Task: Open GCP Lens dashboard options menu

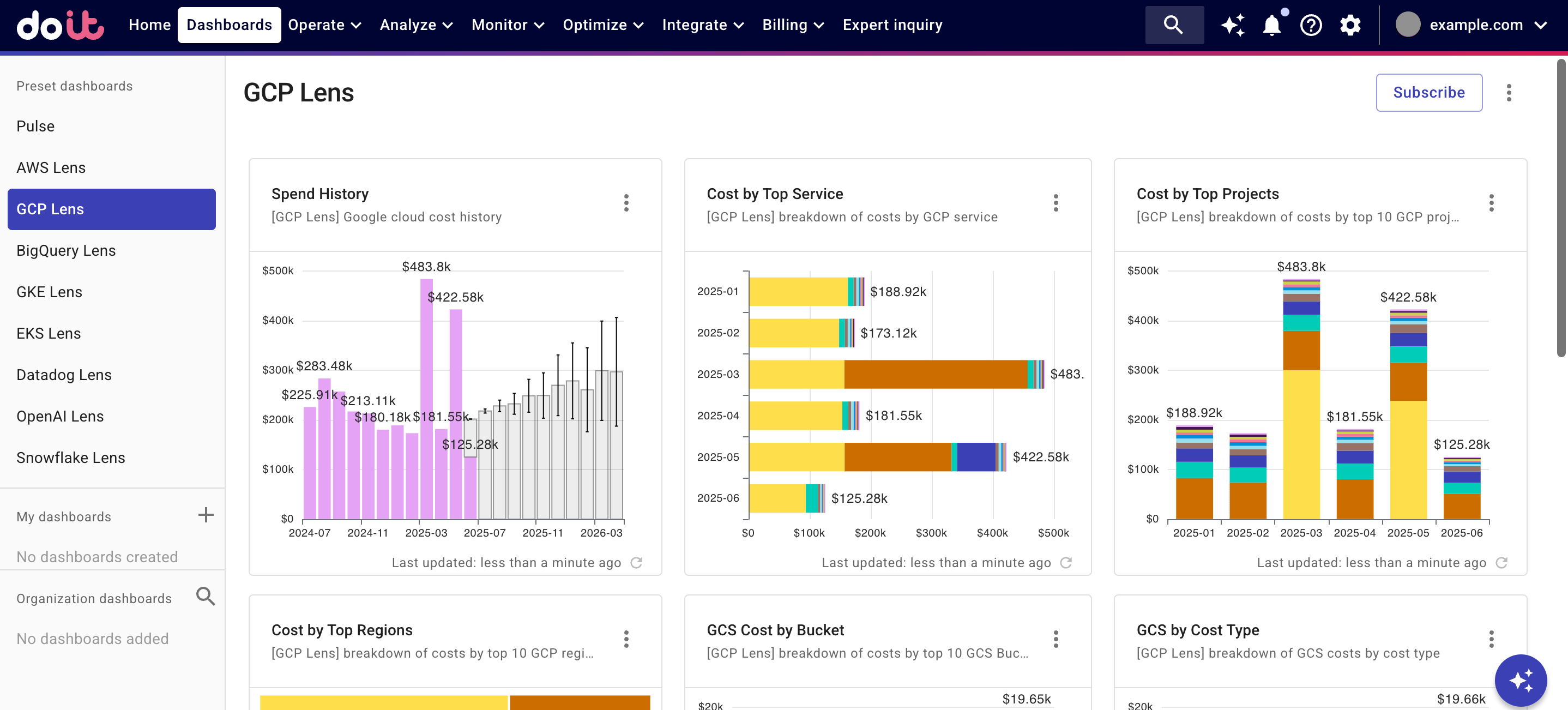Action: [1509, 93]
